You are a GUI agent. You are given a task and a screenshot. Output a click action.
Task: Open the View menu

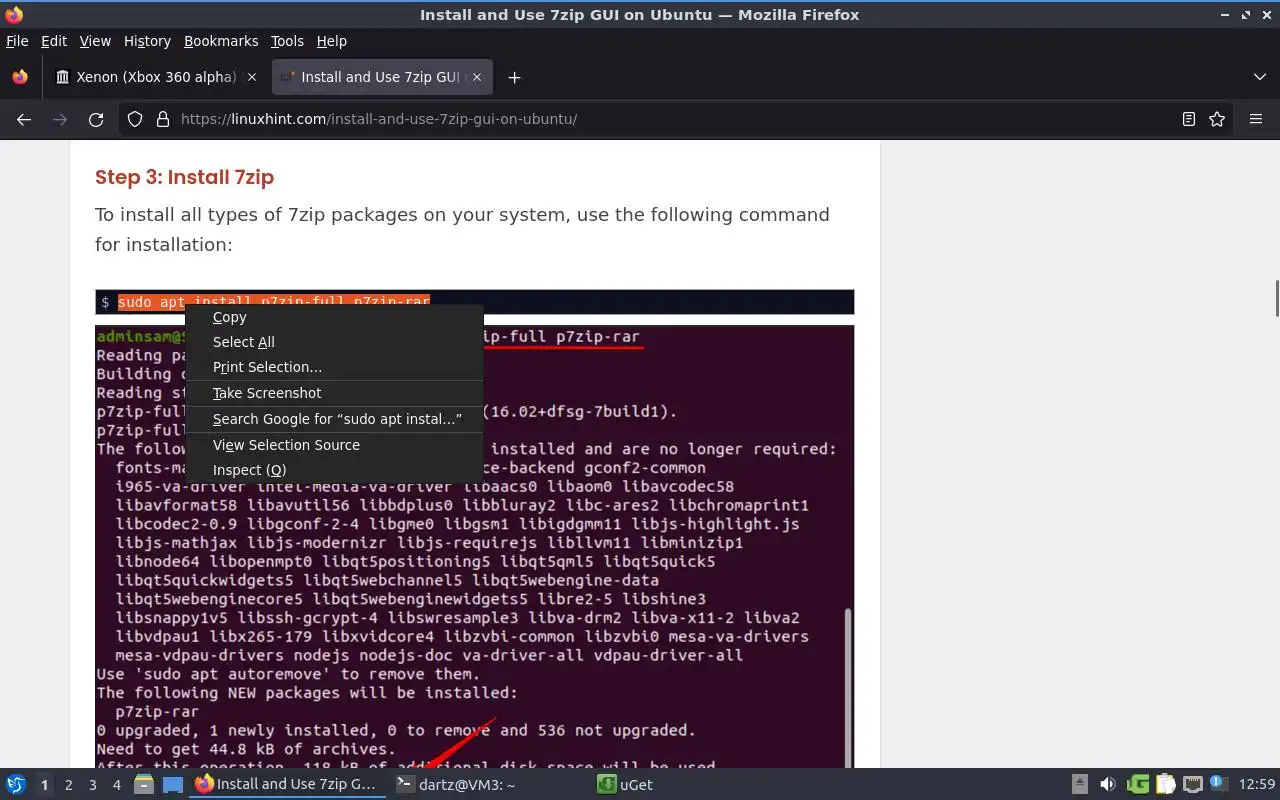point(95,41)
